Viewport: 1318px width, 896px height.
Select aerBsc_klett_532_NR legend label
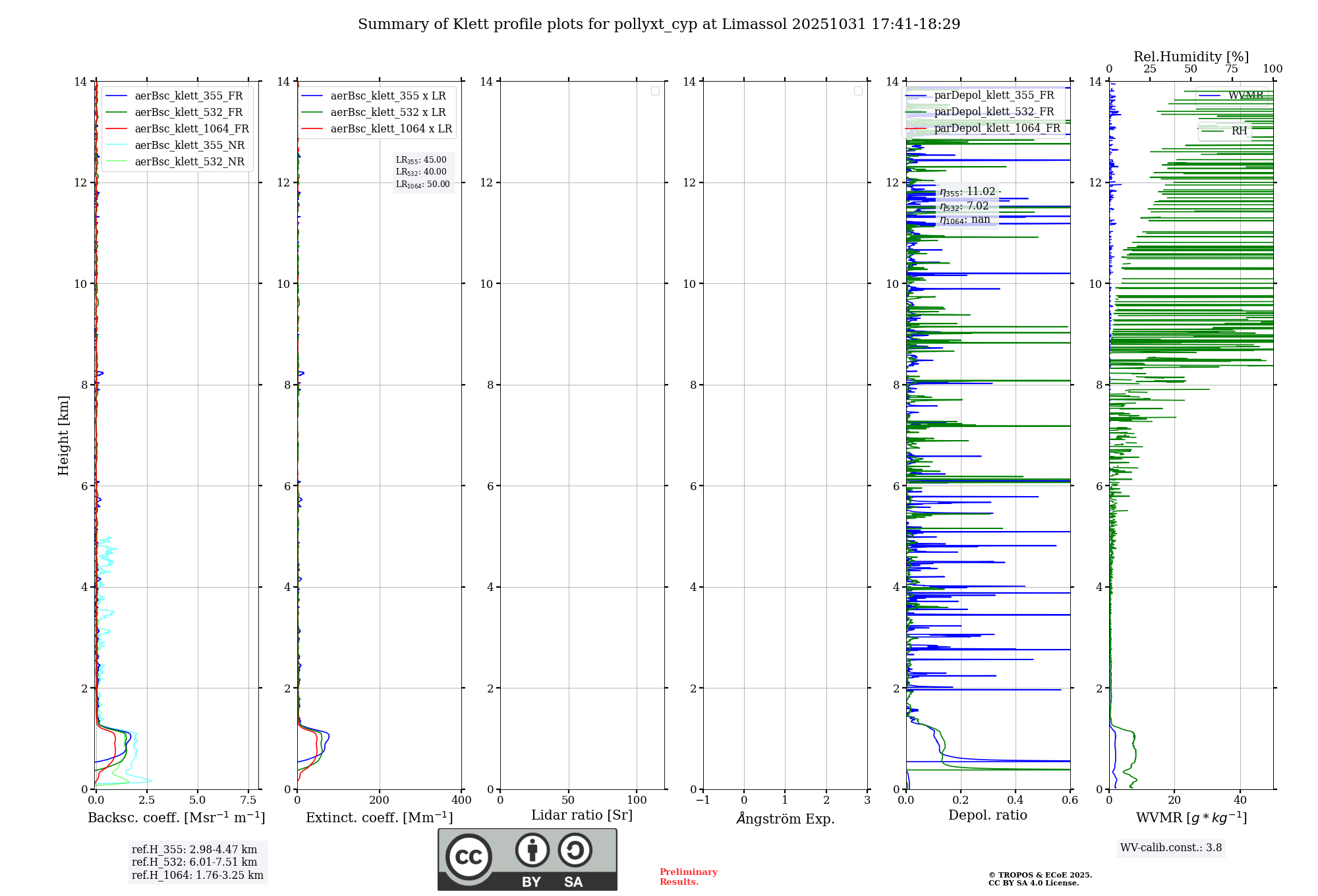[189, 162]
